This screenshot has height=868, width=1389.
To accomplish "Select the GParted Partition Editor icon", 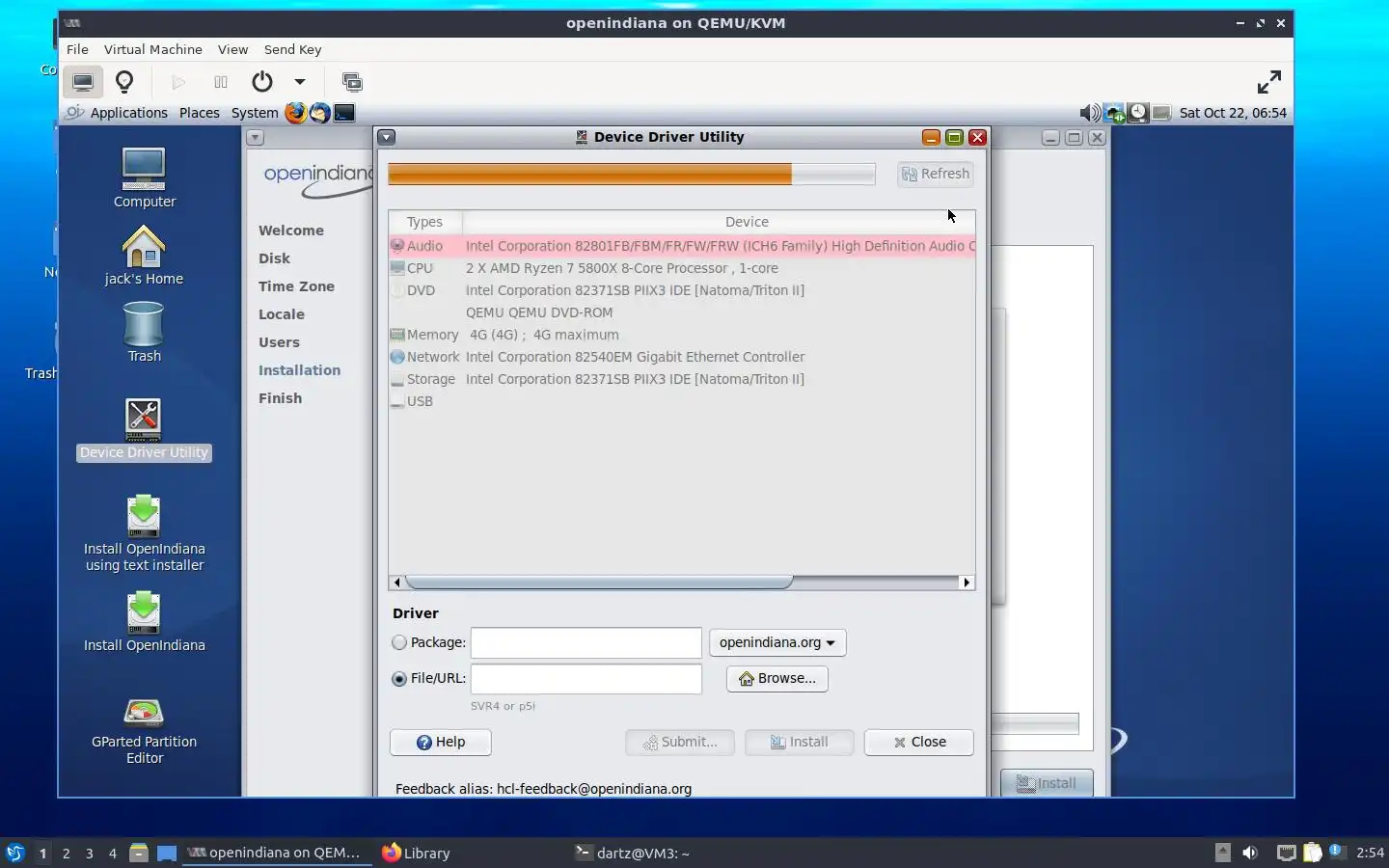I will point(145,731).
